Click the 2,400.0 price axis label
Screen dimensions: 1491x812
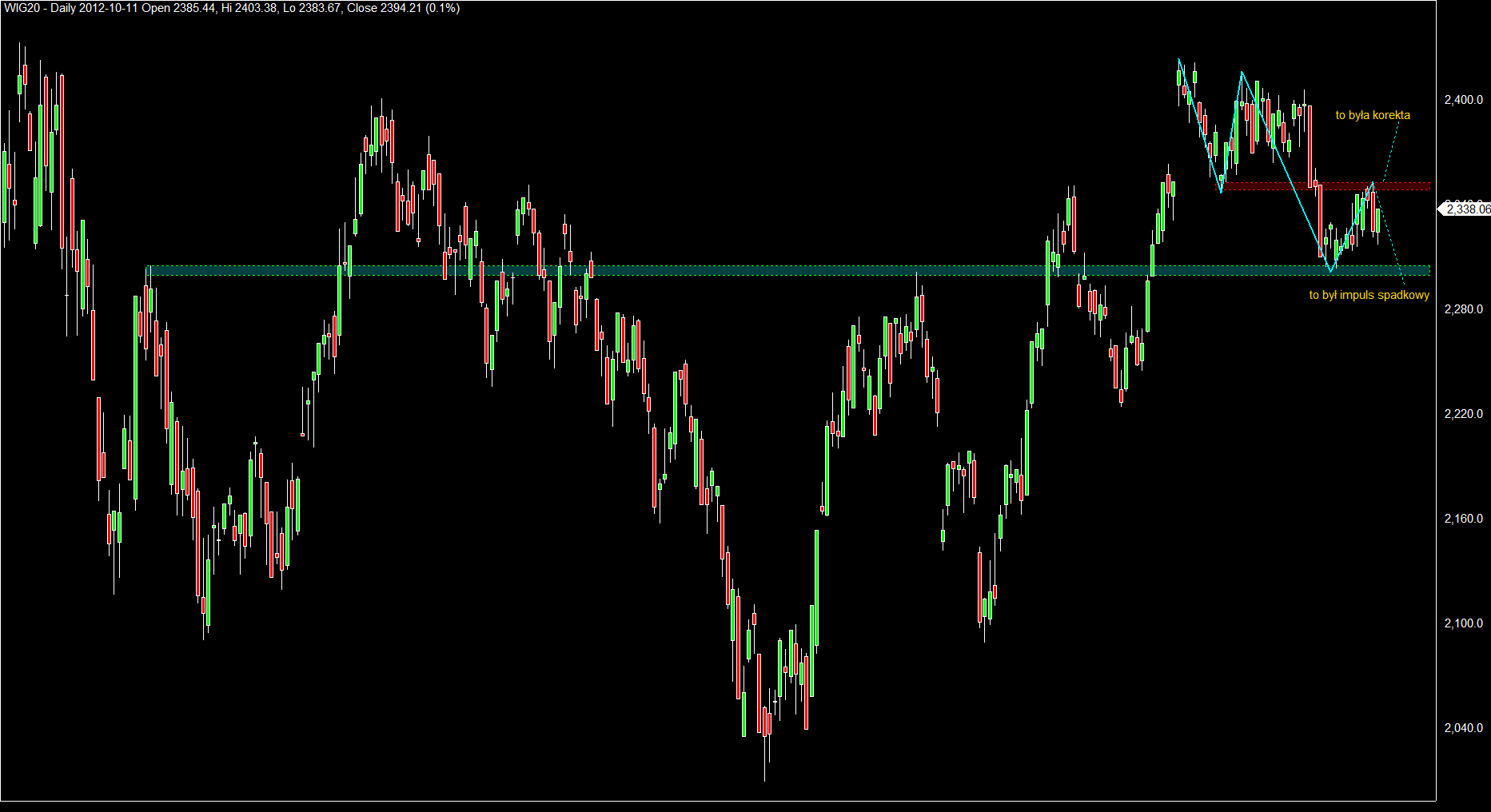(x=1464, y=100)
